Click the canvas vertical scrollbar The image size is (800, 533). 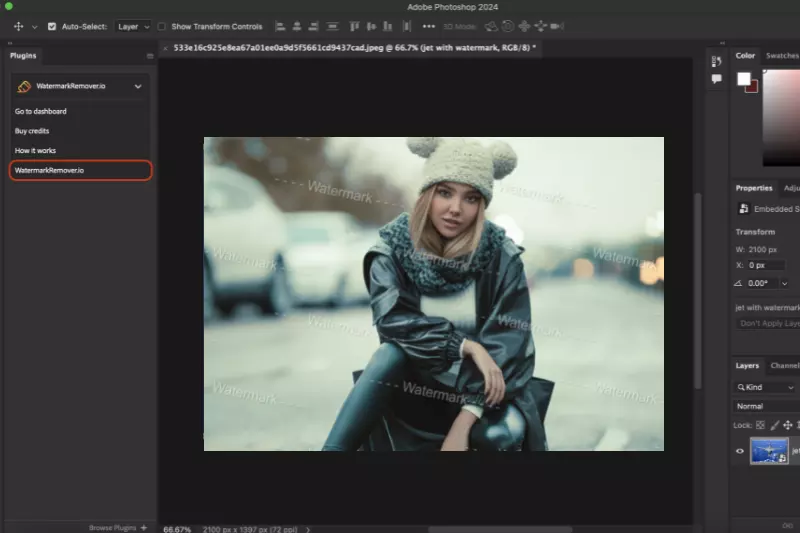click(697, 291)
